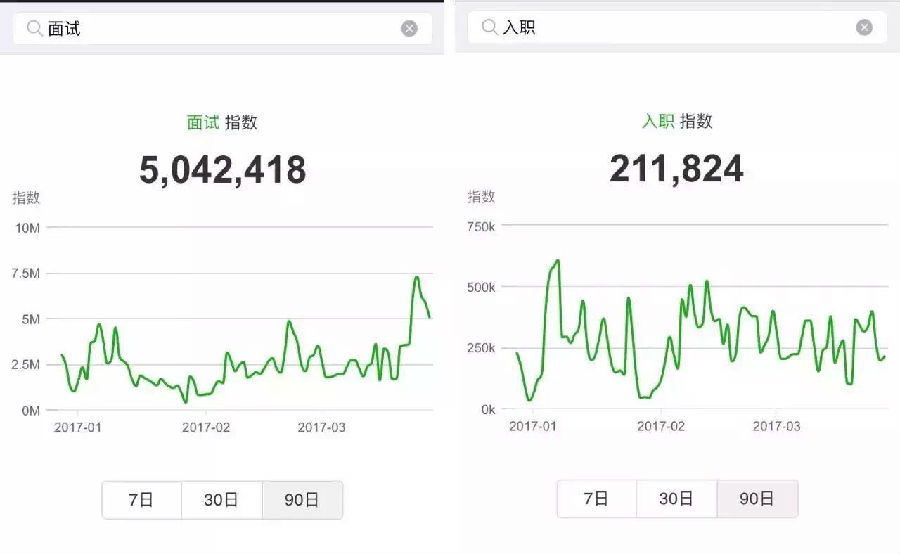Click the index value 5,042,418
The height and width of the screenshot is (554, 900).
(x=223, y=171)
